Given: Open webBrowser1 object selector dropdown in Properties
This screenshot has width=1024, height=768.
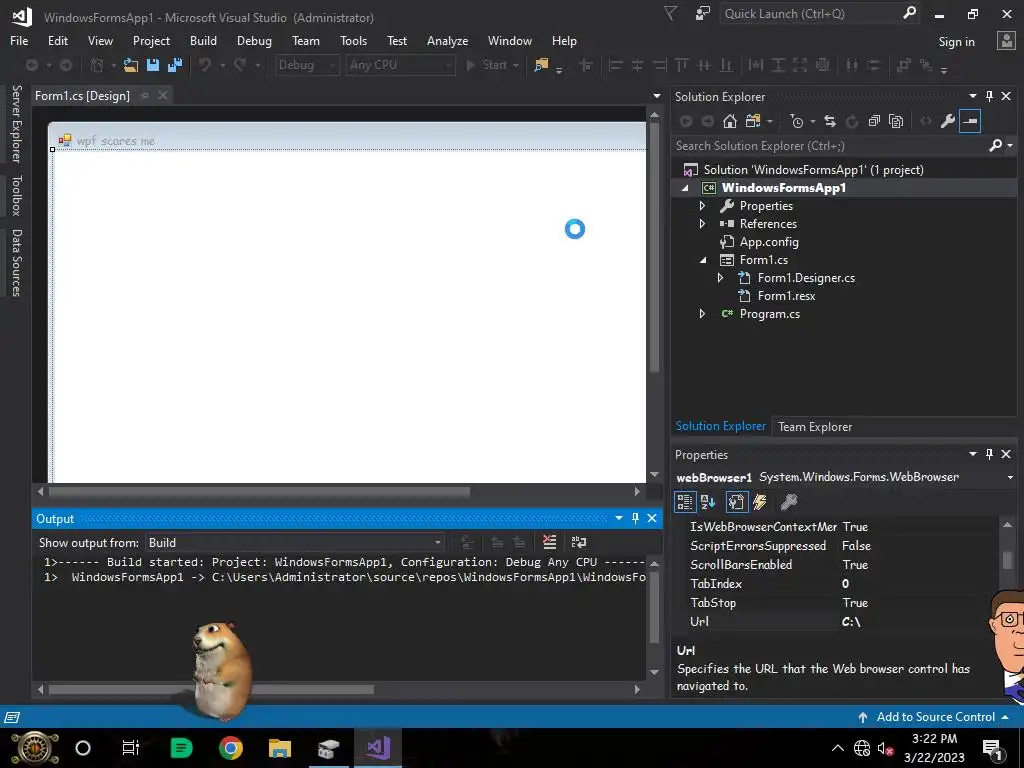Looking at the screenshot, I should [1010, 477].
